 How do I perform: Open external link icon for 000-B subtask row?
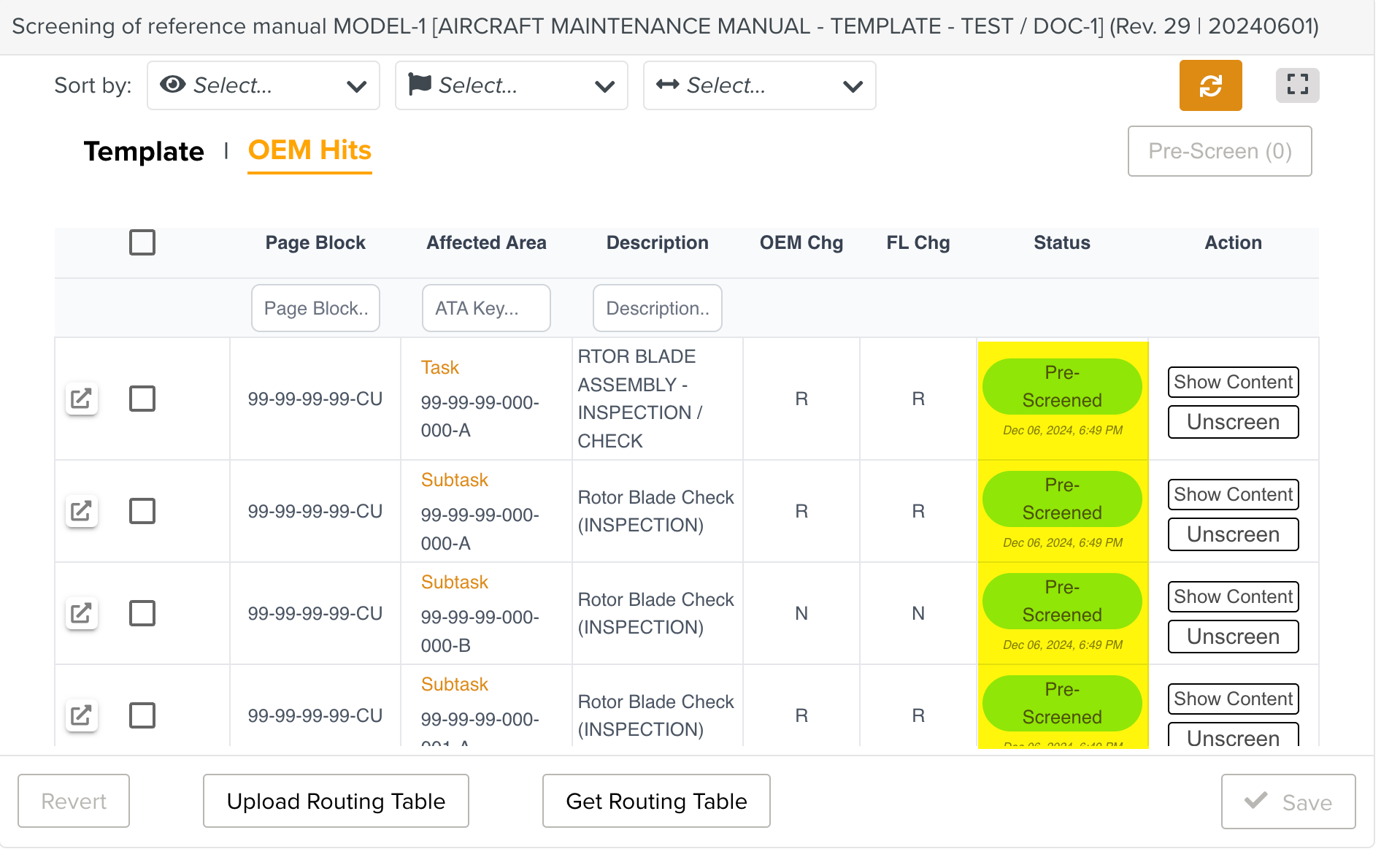click(81, 613)
